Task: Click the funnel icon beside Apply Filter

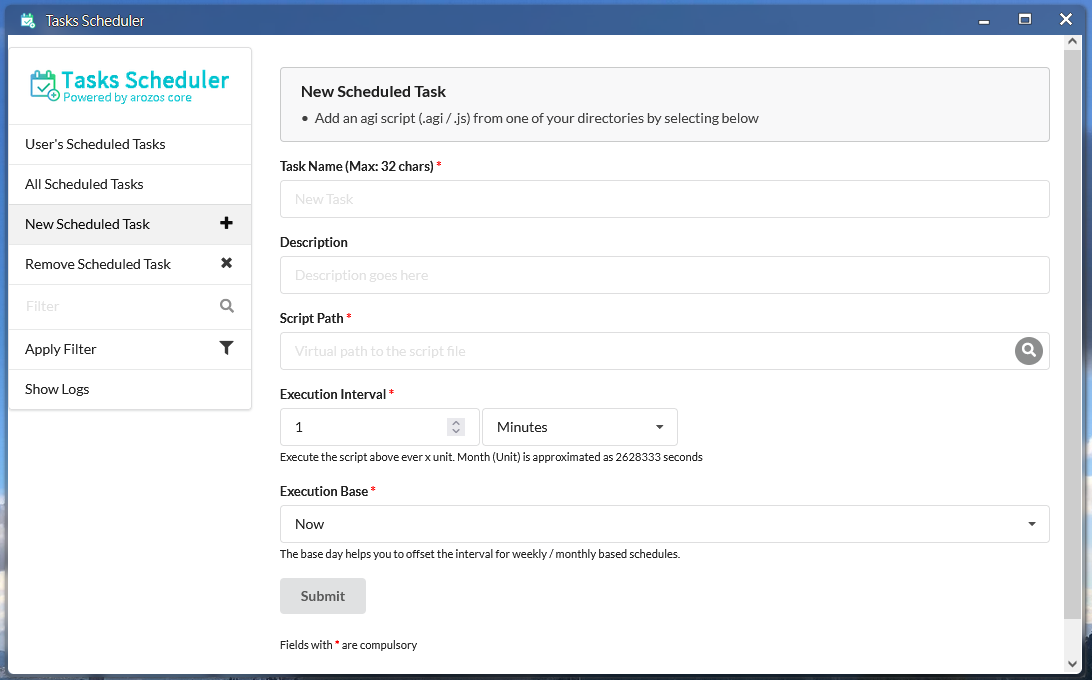Action: (x=226, y=348)
